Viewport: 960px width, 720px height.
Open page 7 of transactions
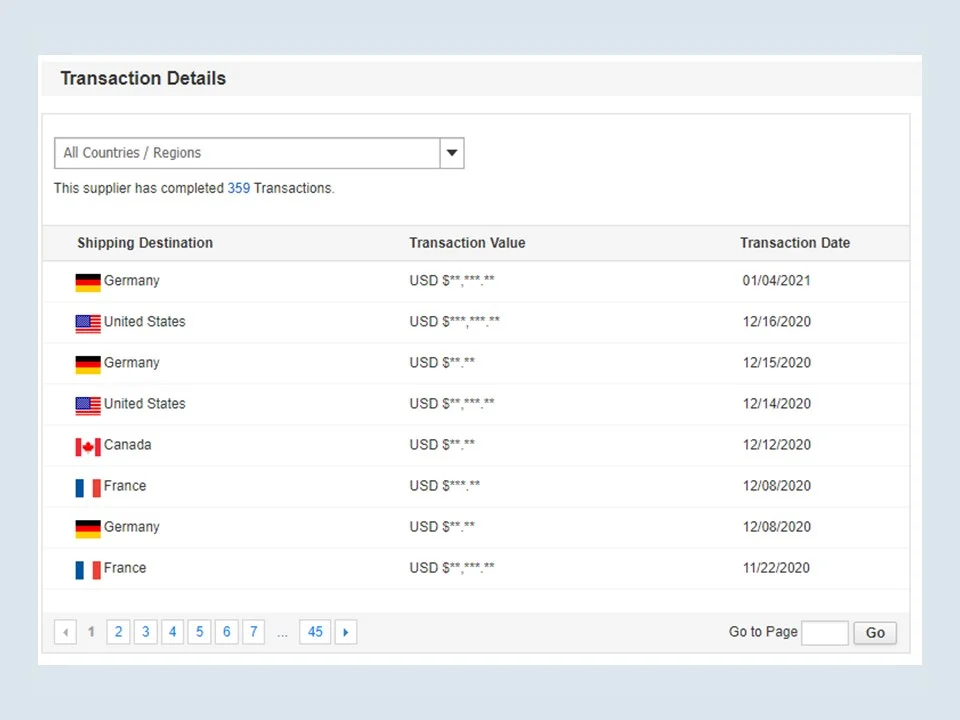254,632
